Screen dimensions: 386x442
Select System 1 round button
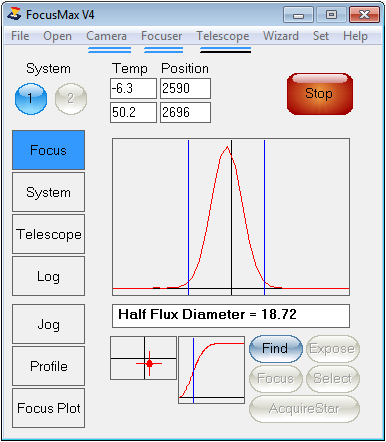point(31,99)
